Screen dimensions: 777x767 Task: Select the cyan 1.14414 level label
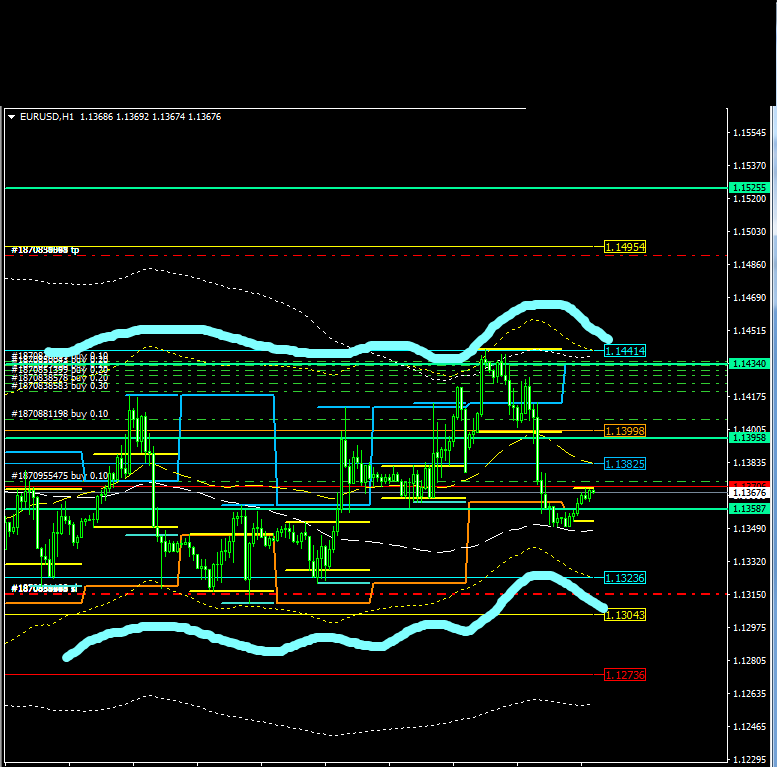625,351
